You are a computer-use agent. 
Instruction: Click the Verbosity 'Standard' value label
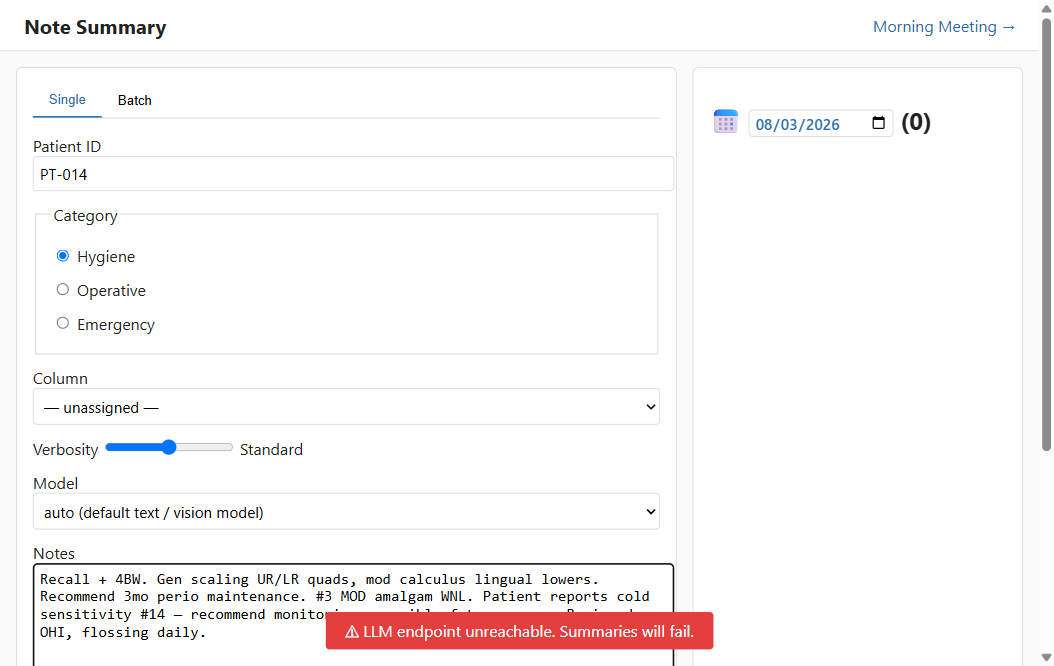click(x=271, y=450)
